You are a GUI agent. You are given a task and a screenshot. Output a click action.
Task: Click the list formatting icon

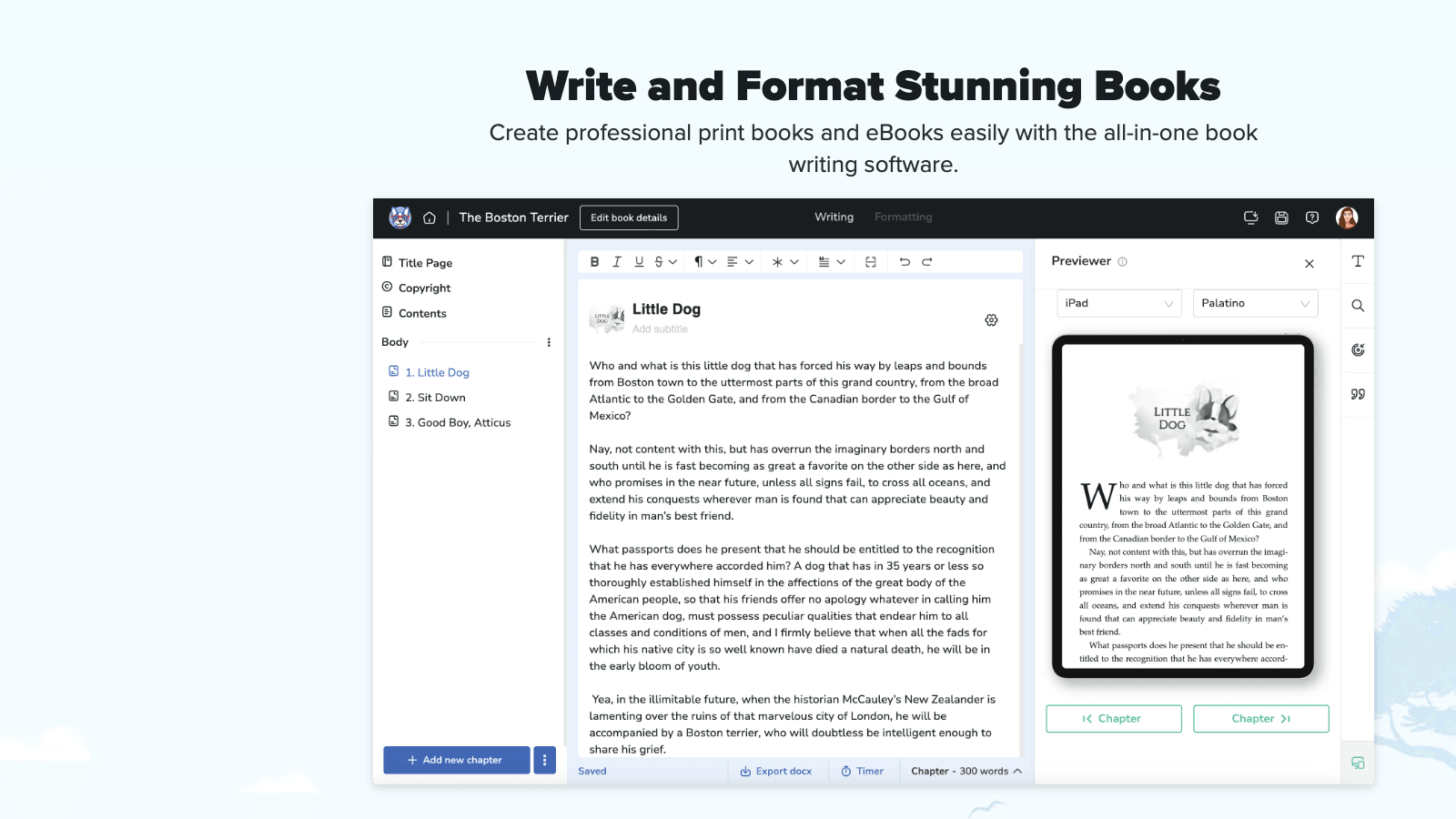824,262
